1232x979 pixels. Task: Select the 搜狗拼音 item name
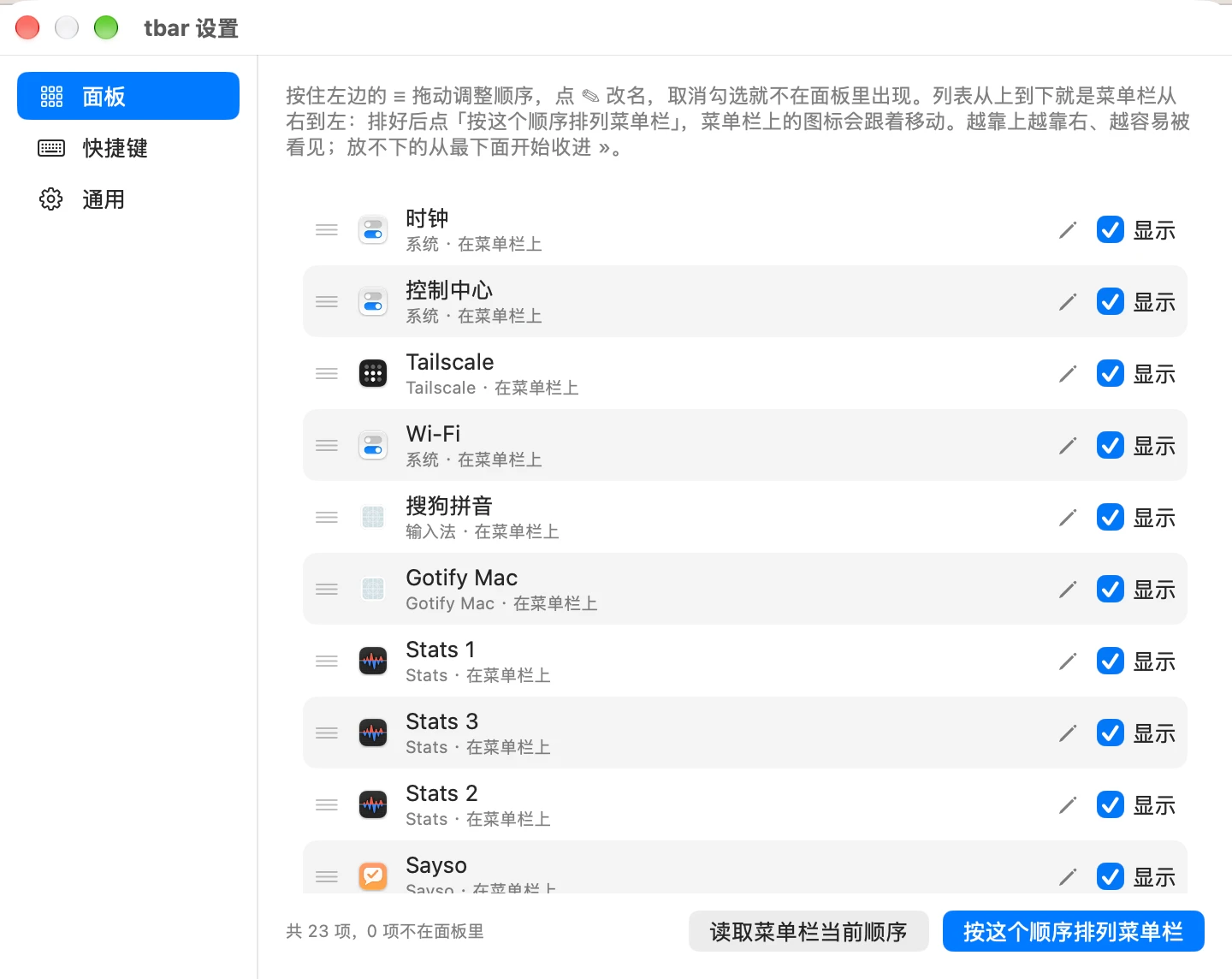(x=449, y=506)
